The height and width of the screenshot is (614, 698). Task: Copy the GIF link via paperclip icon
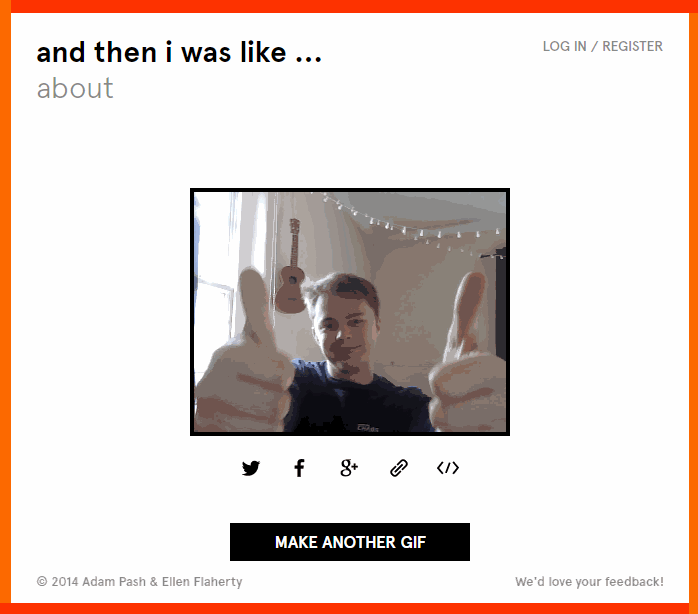tap(398, 468)
